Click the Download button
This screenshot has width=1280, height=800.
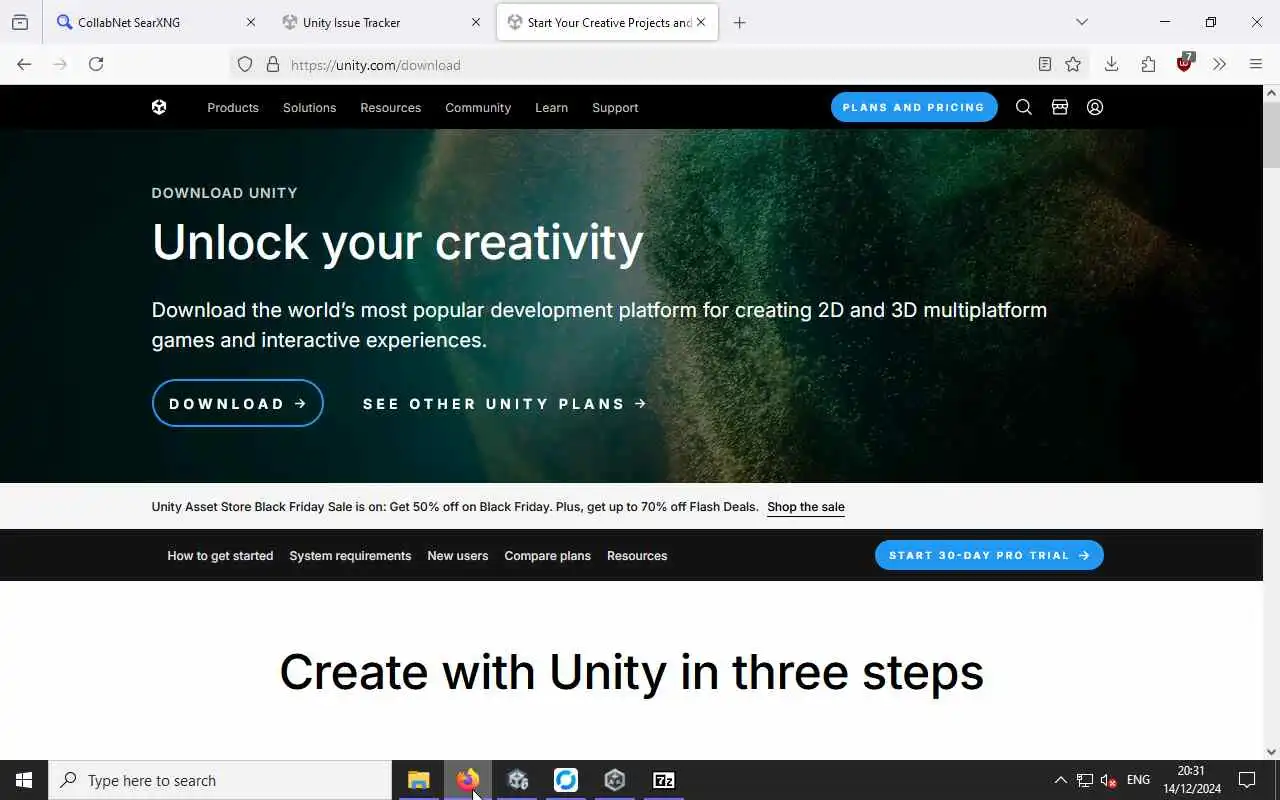[238, 403]
